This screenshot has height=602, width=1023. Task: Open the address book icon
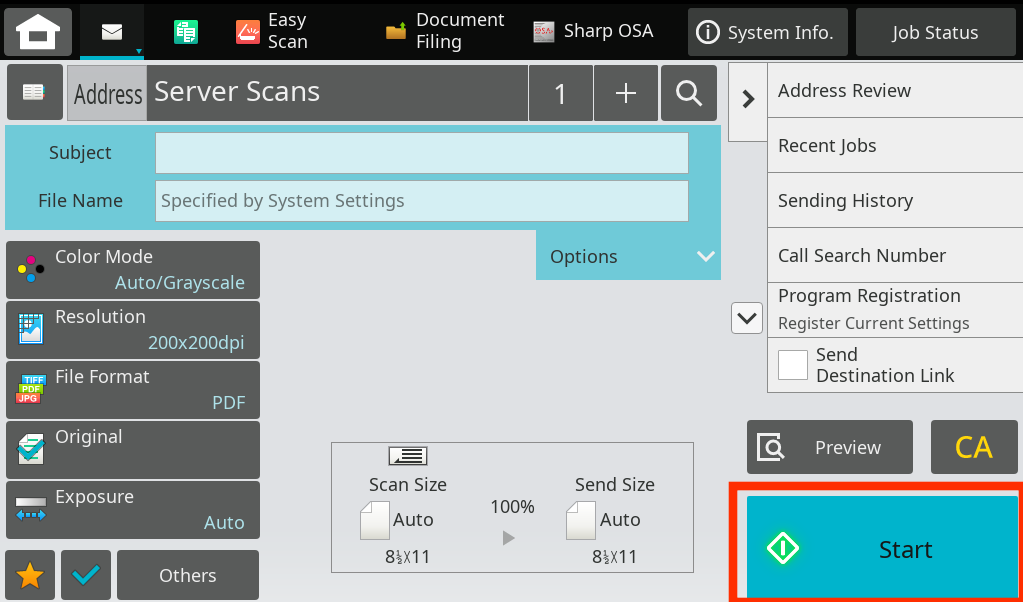click(x=34, y=92)
